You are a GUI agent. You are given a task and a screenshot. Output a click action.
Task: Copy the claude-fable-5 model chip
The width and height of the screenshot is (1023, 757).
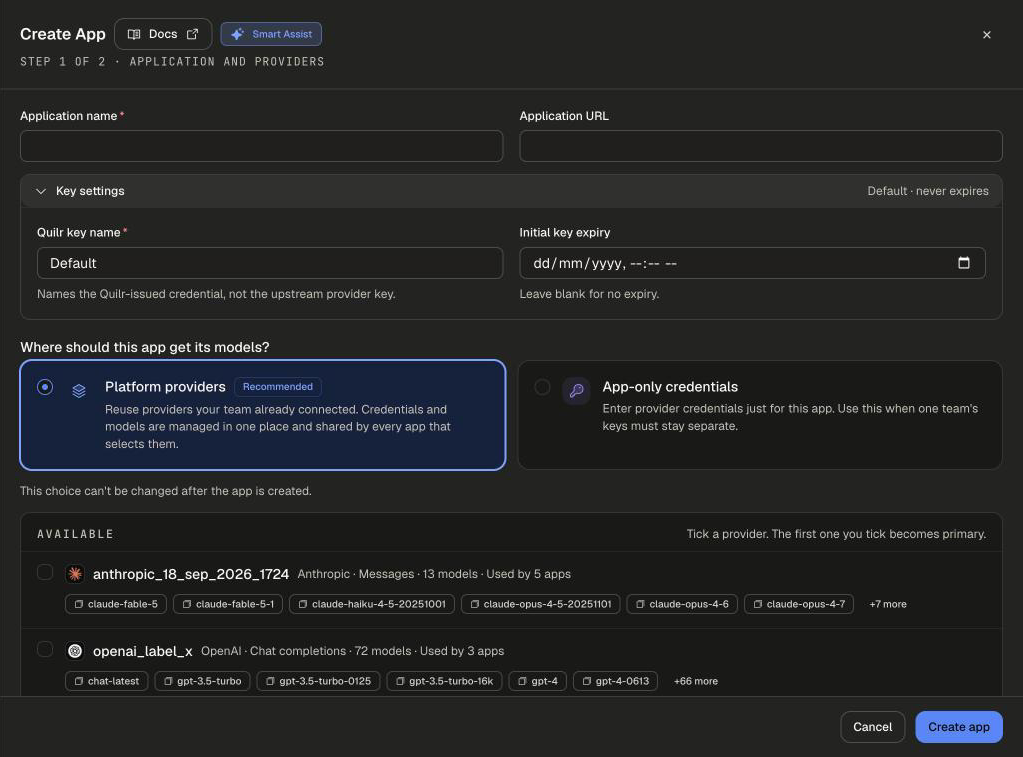[116, 604]
